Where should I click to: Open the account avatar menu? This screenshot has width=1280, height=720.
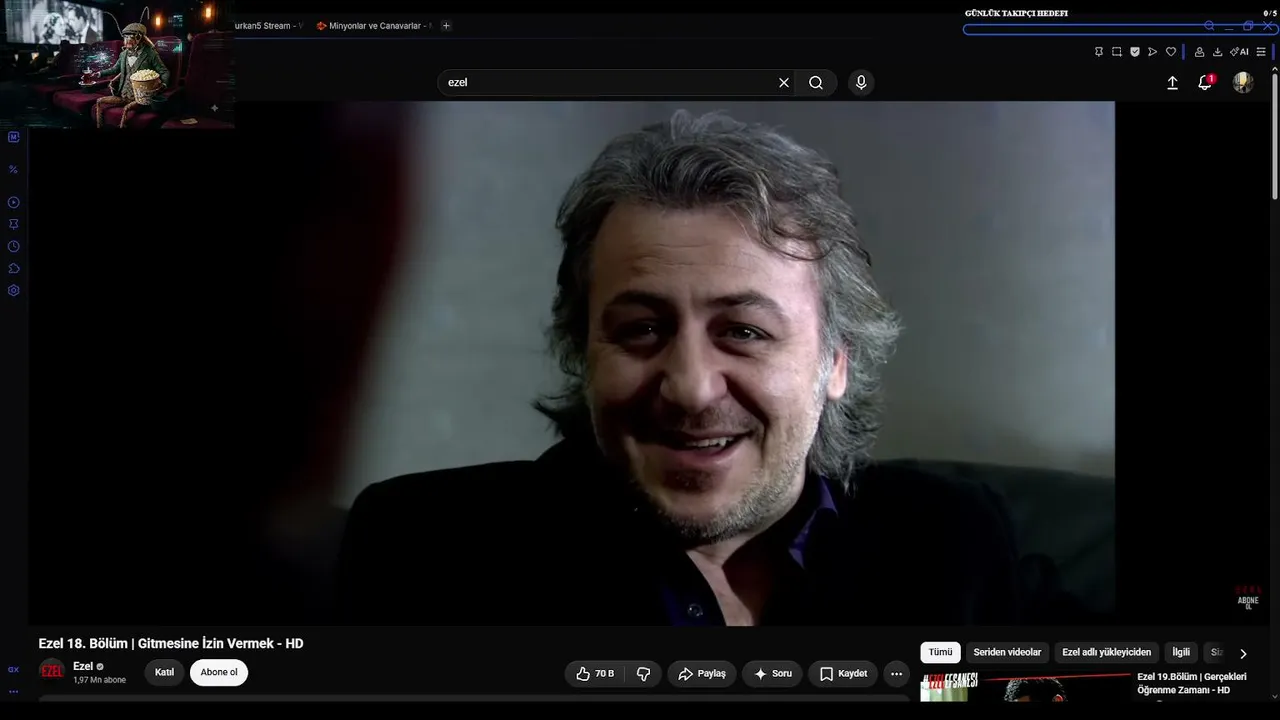[1243, 83]
